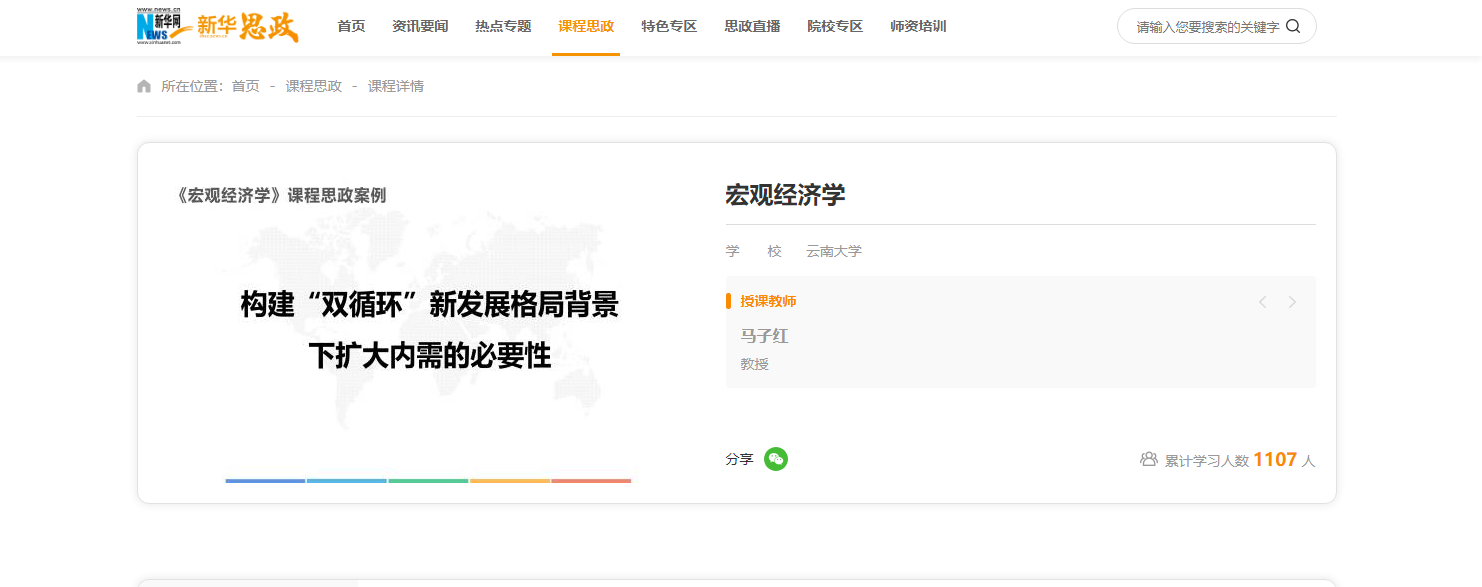1482x587 pixels.
Task: Open the 首页 navigation tab
Action: pos(351,27)
